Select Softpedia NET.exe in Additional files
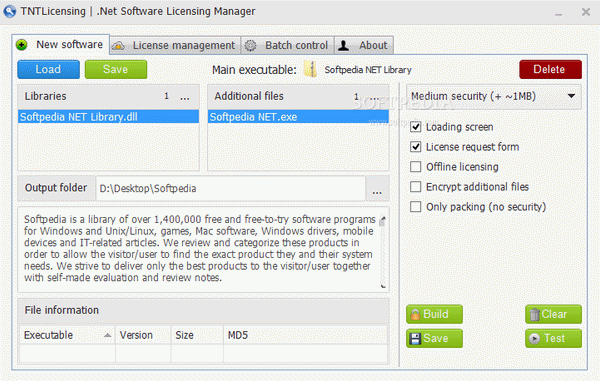 pyautogui.click(x=298, y=117)
